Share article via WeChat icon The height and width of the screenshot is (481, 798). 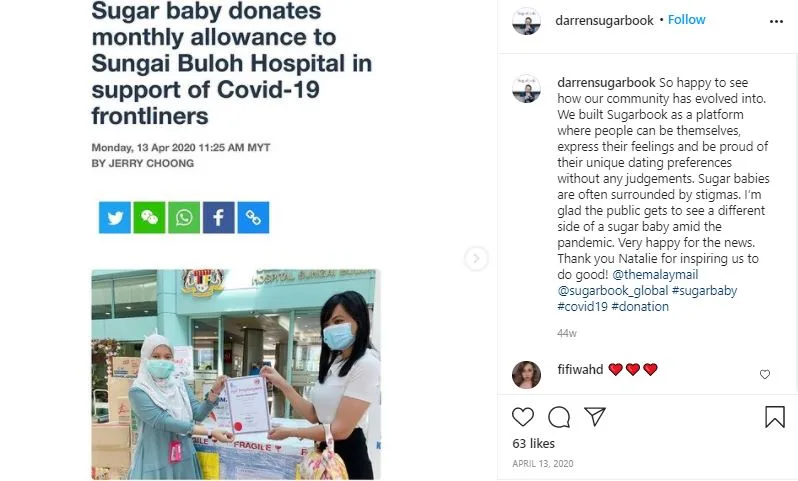pos(149,217)
